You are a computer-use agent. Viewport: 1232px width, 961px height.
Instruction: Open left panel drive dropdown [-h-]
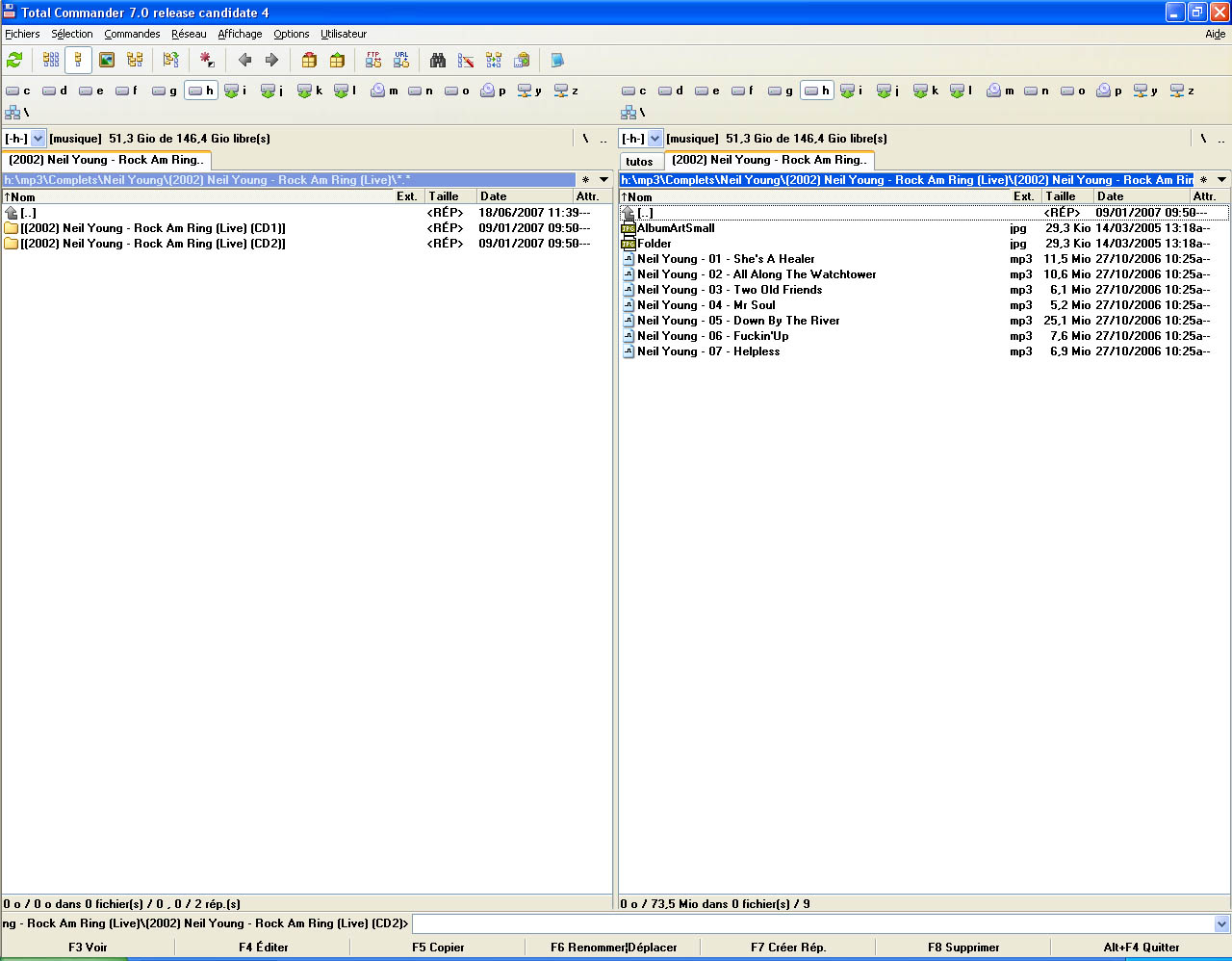click(38, 139)
